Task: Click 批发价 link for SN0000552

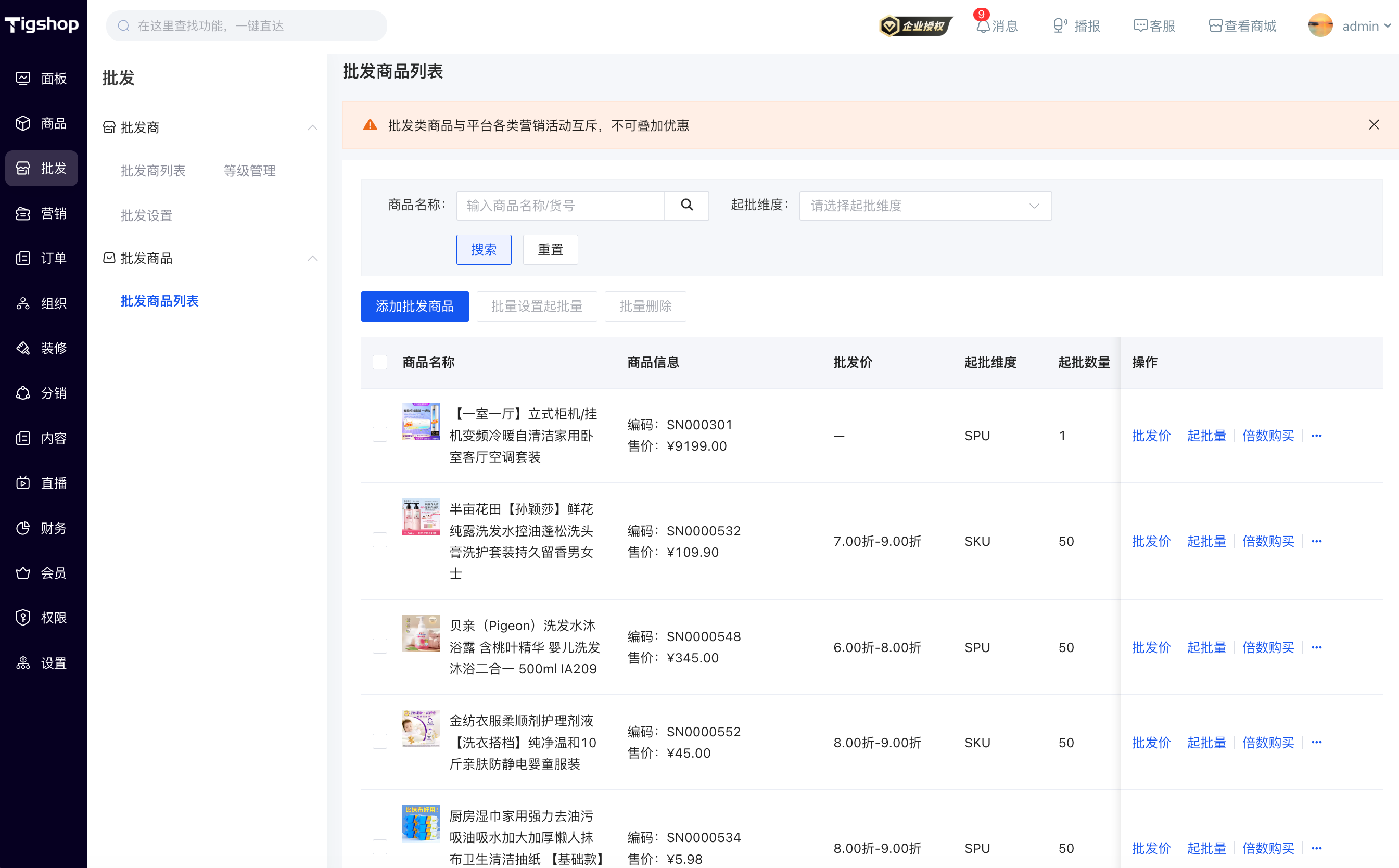Action: [1151, 743]
